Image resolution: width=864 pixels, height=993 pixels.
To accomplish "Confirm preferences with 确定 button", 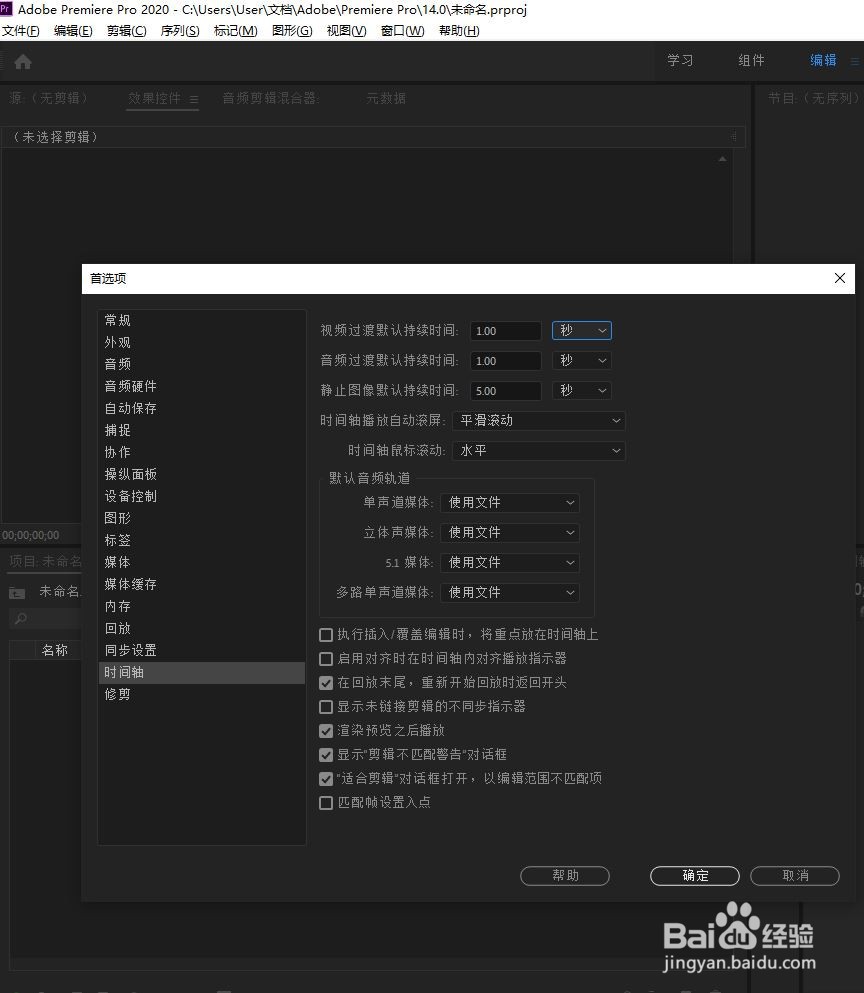I will tap(695, 876).
